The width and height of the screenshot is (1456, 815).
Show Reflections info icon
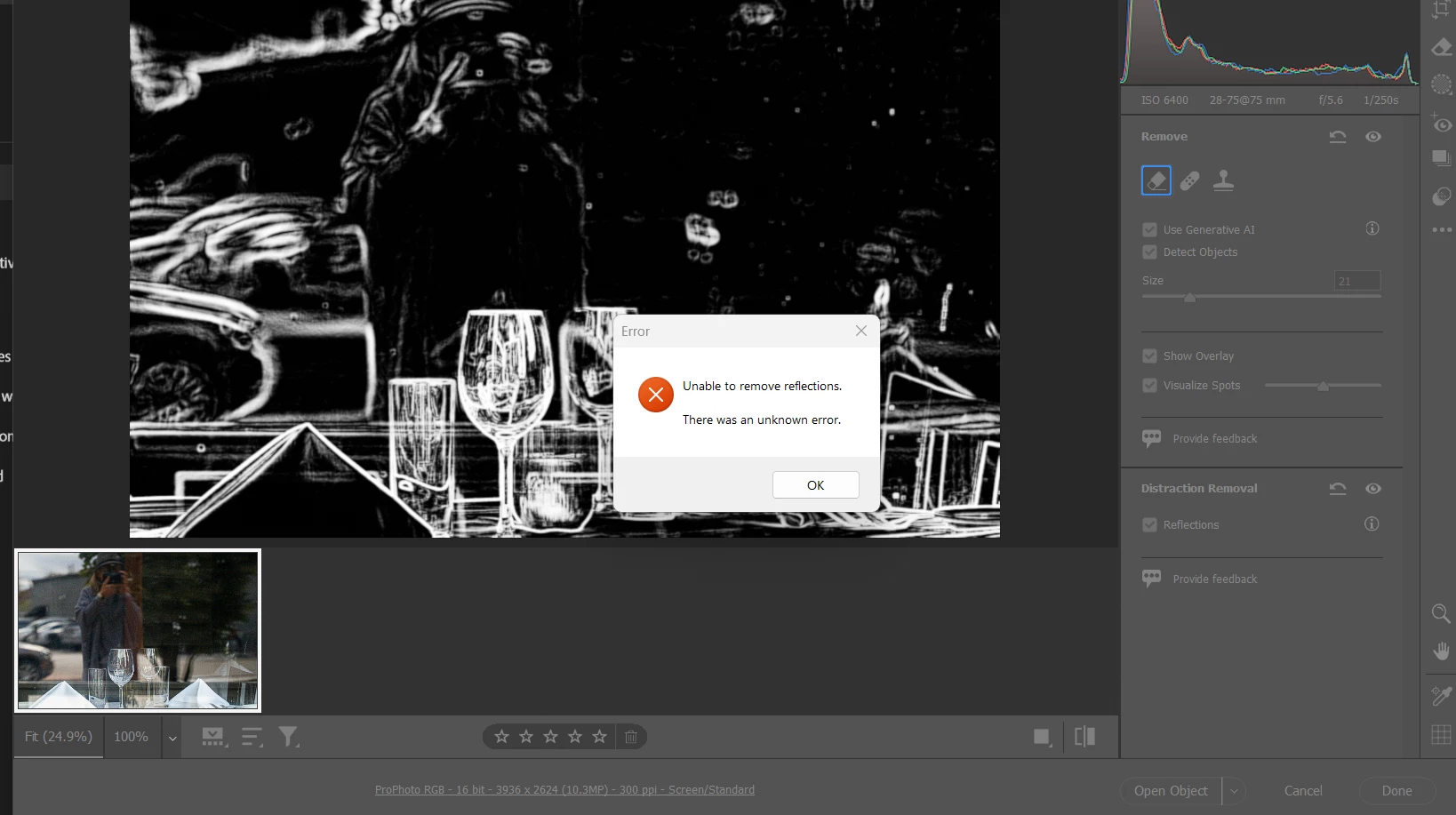[x=1372, y=524]
